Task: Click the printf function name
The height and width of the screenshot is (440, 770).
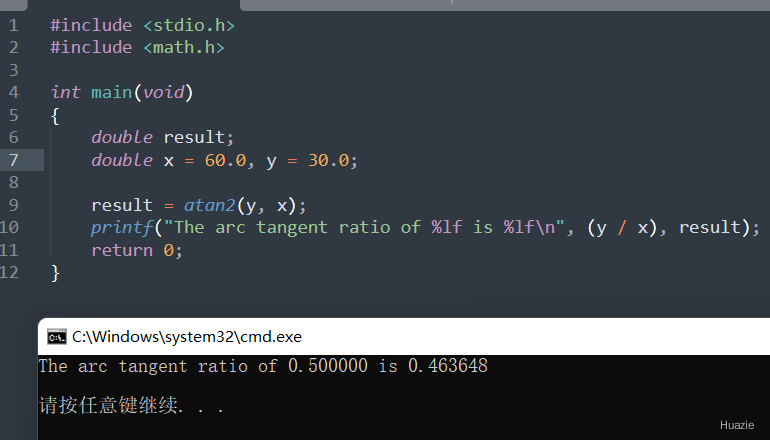Action: [x=122, y=227]
